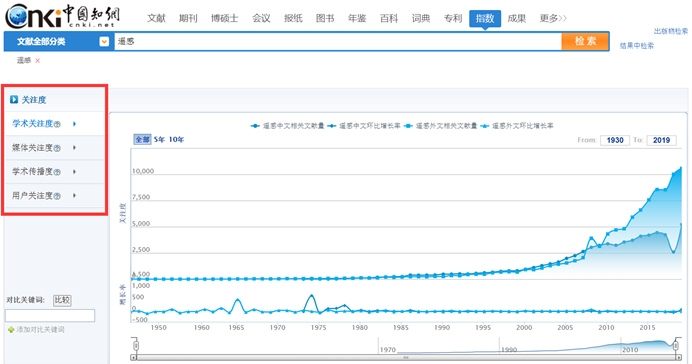Toggle 遥感中文环比增长率 legend series
692x364 pixels.
(364, 126)
